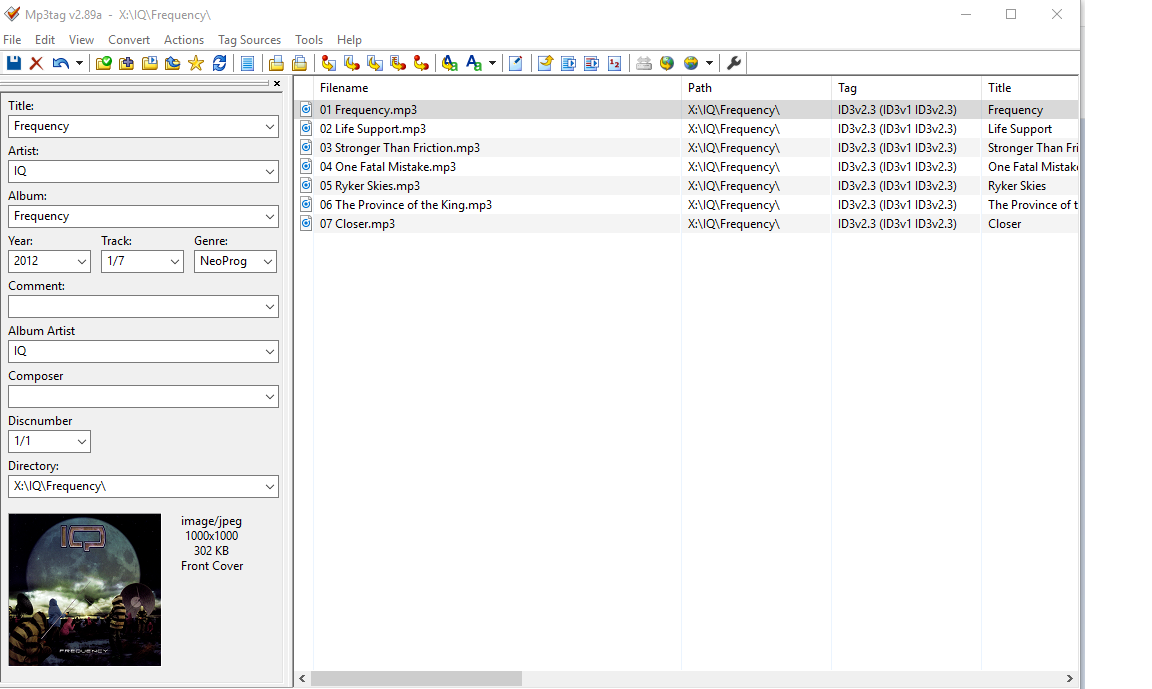Click the Actions icon with yellow arrow
The height and width of the screenshot is (689, 1152).
click(450, 63)
